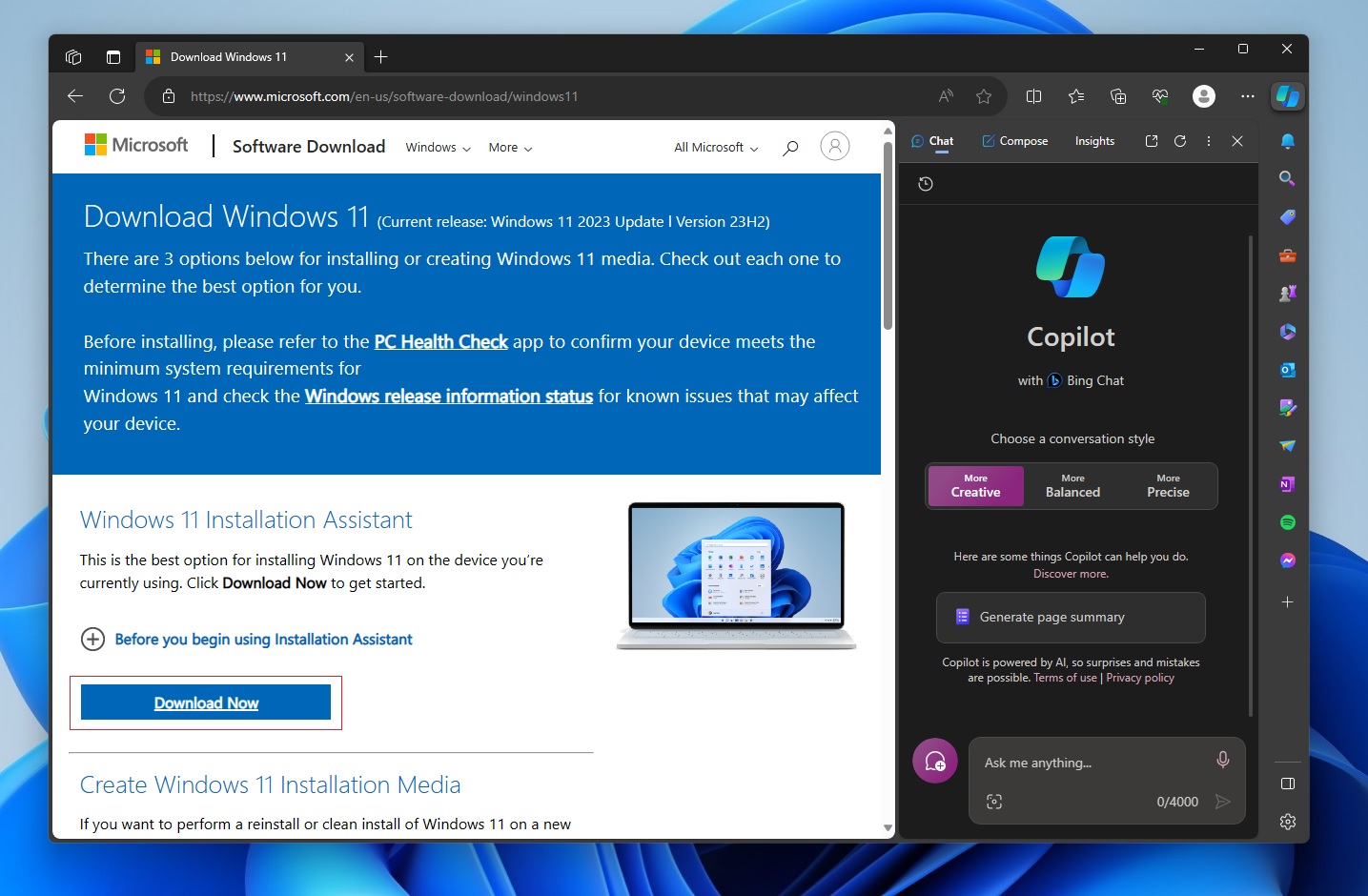Open chat history via the clock icon
1368x896 pixels.
tap(925, 183)
